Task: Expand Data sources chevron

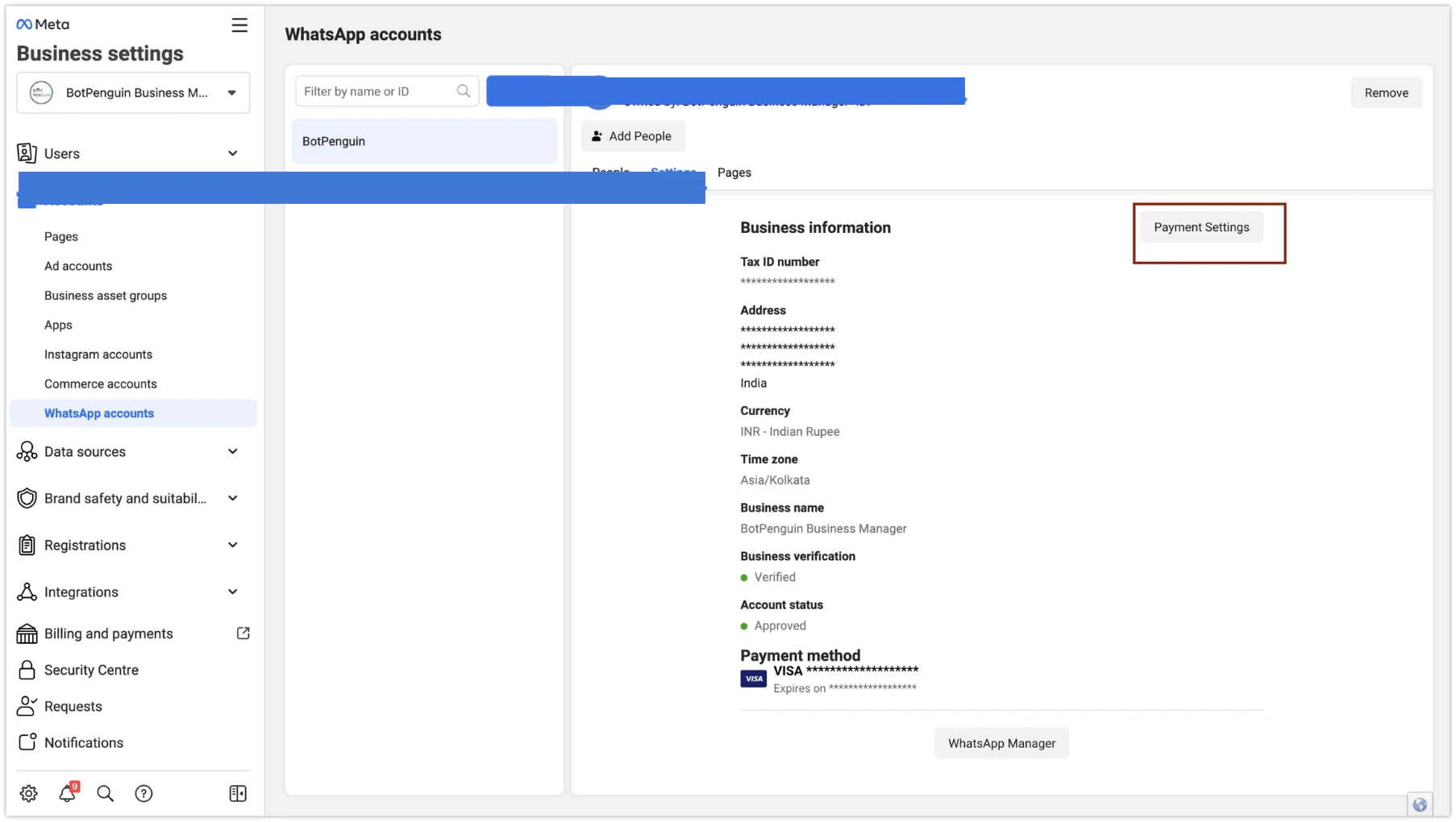Action: 233,451
